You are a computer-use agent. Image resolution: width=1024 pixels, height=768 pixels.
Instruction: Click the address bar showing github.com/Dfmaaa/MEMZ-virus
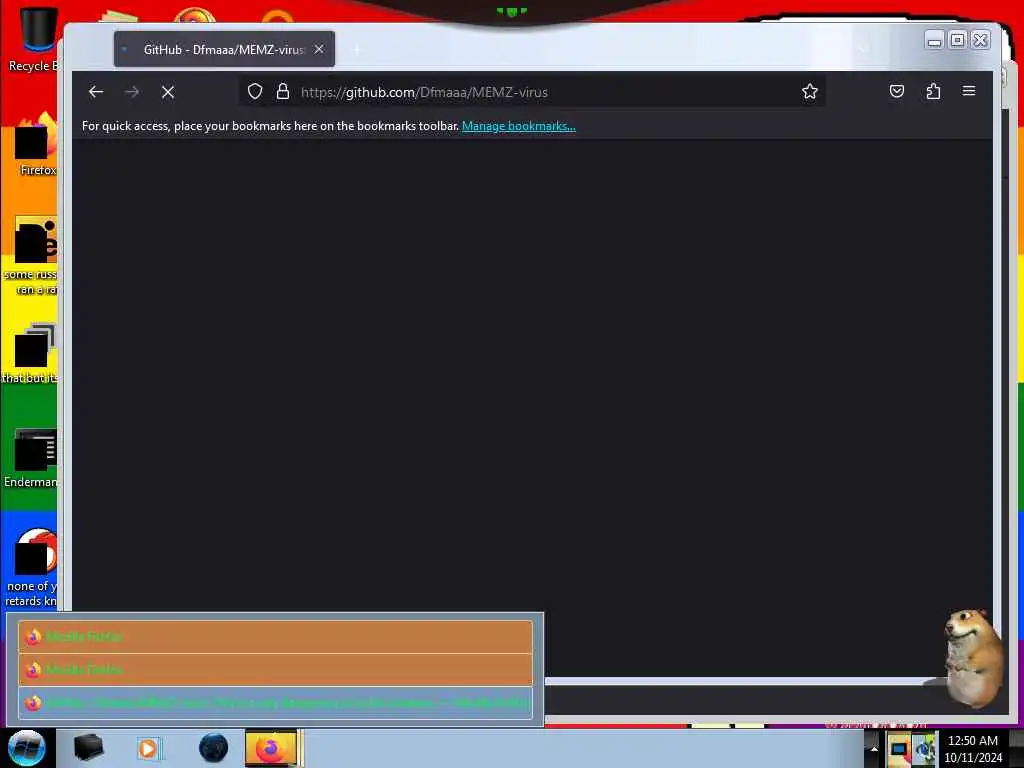(532, 92)
